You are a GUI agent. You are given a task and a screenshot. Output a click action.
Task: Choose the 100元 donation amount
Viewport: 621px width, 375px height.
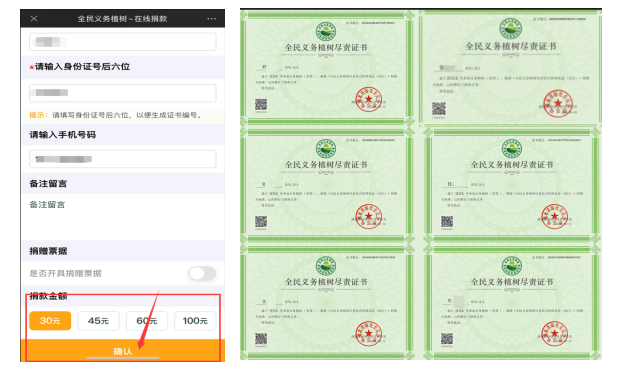(195, 321)
